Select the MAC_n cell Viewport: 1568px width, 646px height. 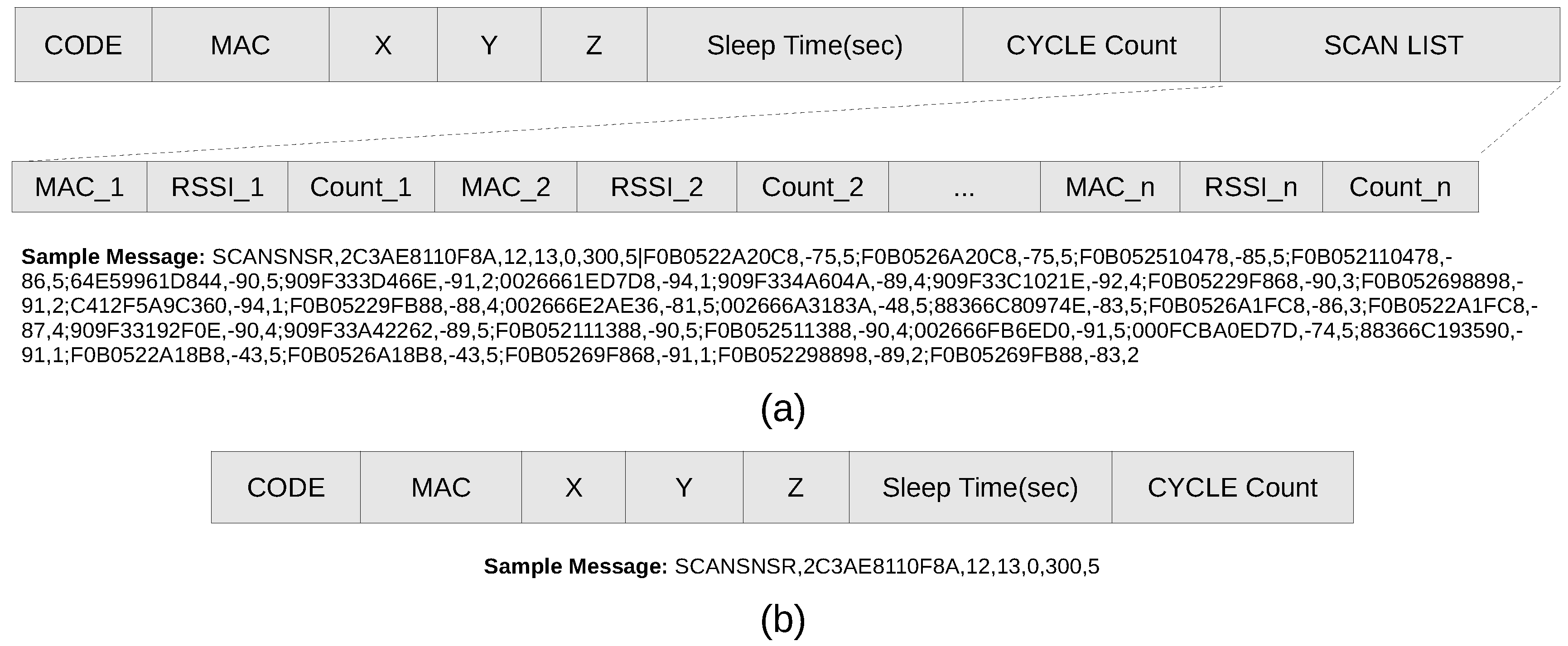click(1110, 187)
